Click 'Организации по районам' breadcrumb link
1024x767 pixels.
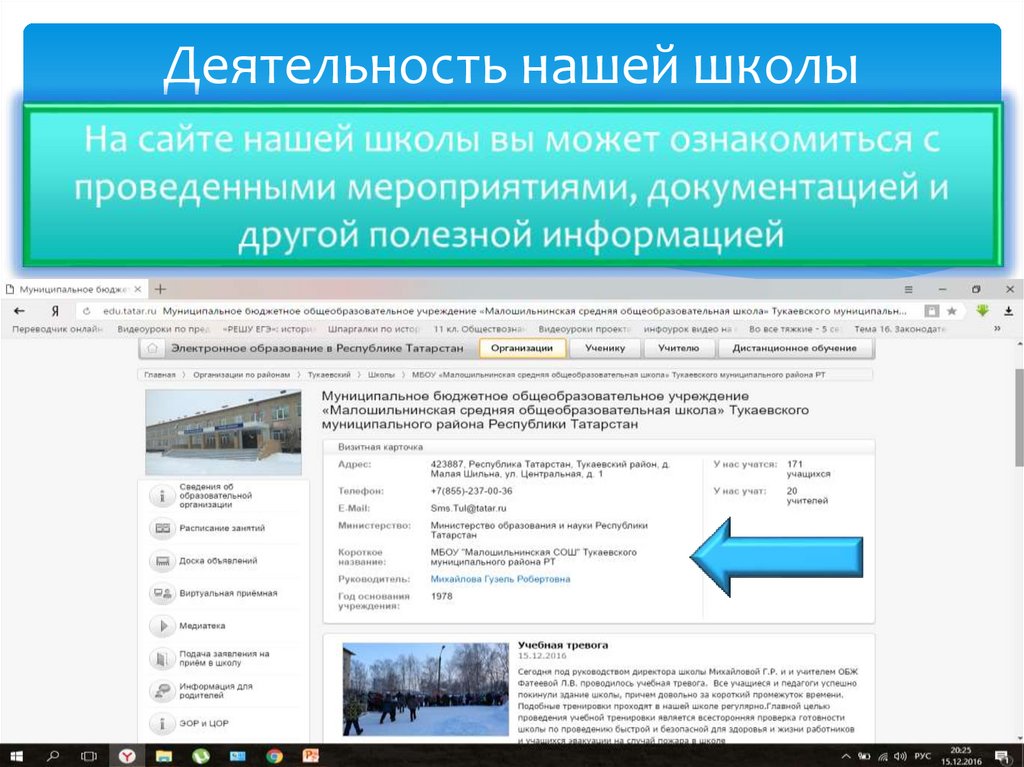tap(241, 374)
